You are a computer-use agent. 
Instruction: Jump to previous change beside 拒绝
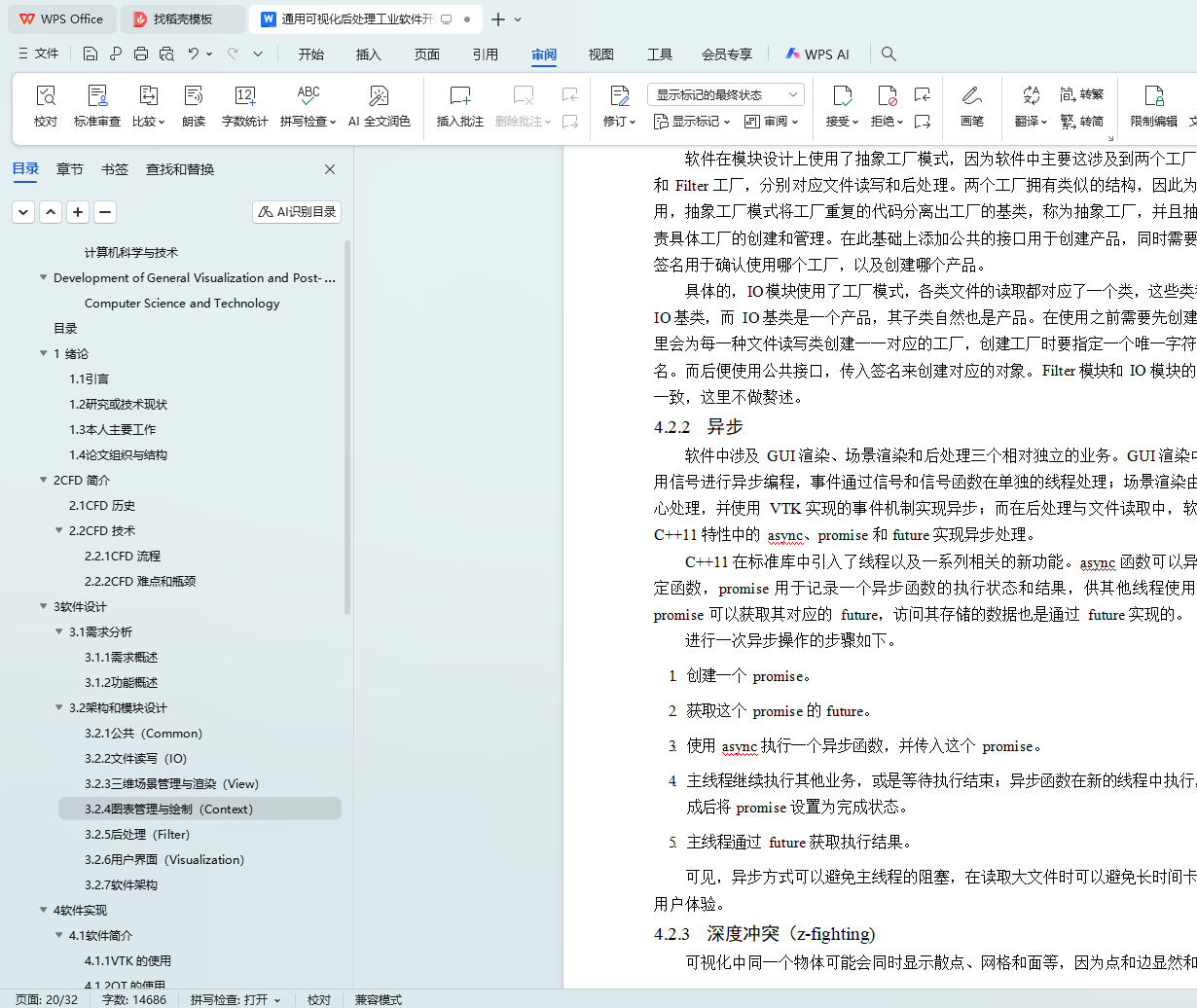923,94
